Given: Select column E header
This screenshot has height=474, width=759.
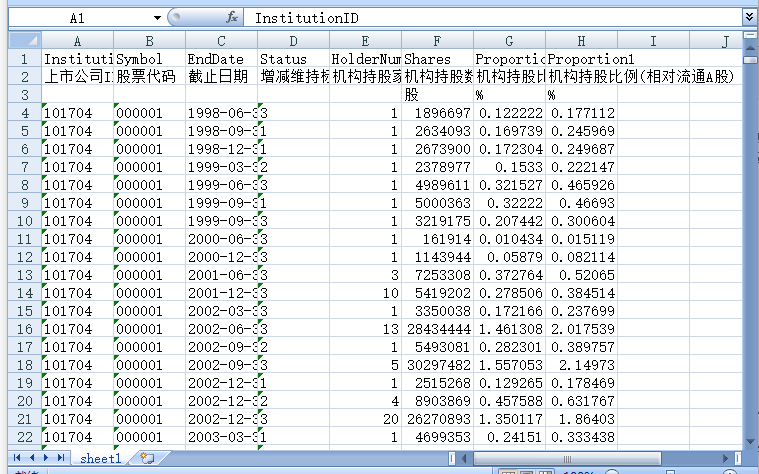Looking at the screenshot, I should [365, 41].
